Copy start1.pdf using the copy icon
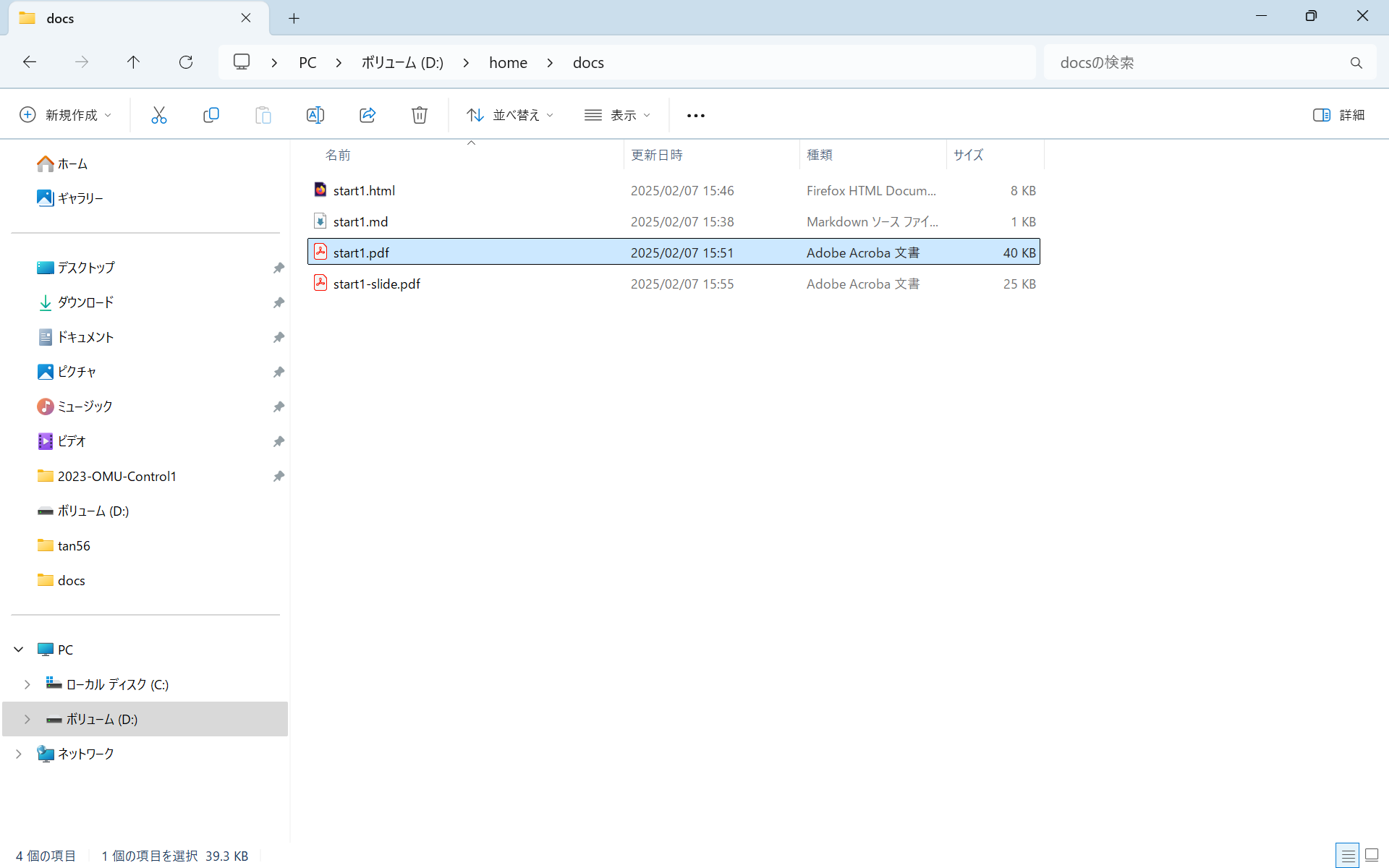This screenshot has height=868, width=1389. click(x=211, y=114)
